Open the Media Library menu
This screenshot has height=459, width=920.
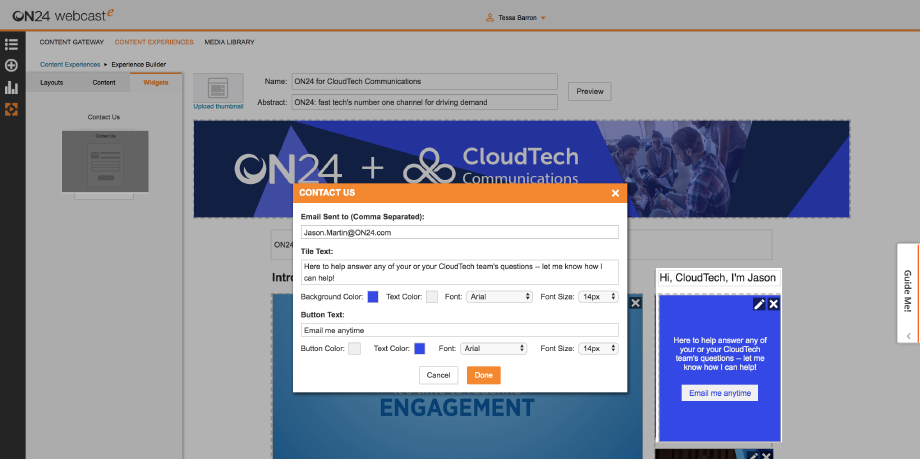click(x=229, y=42)
